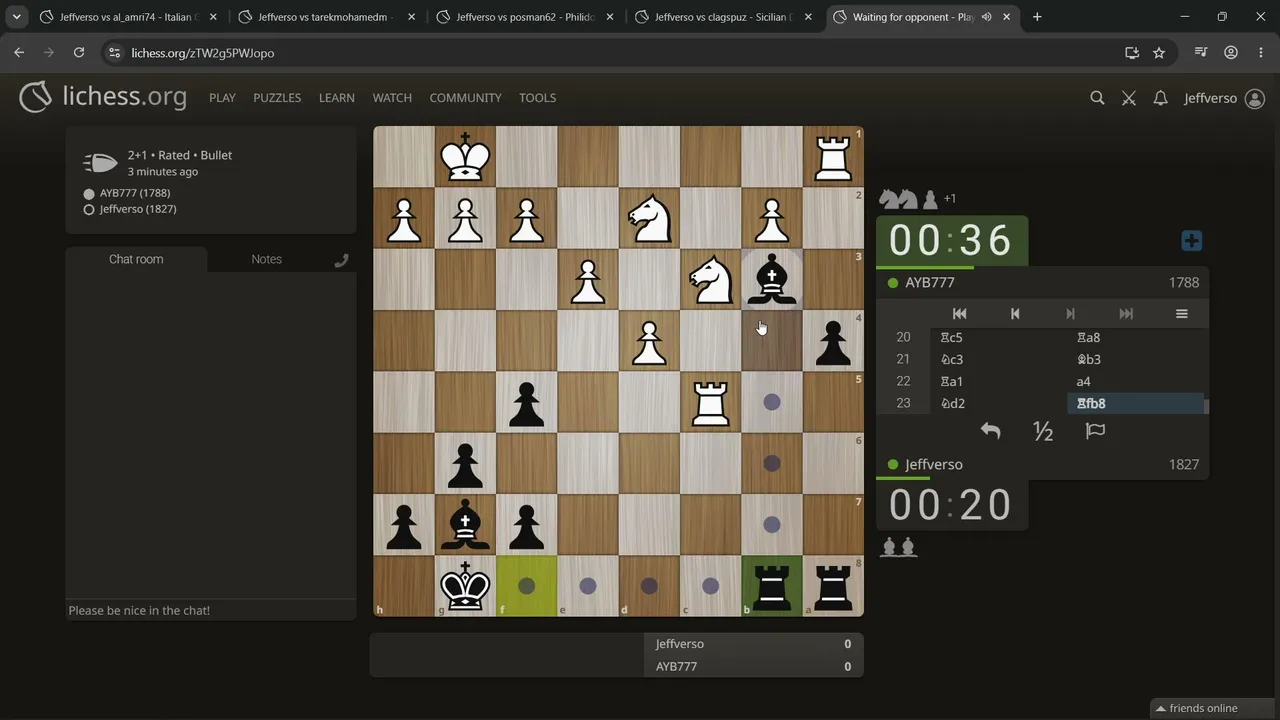1280x720 pixels.
Task: Open the media control icon in toolbar
Action: coord(1202,53)
